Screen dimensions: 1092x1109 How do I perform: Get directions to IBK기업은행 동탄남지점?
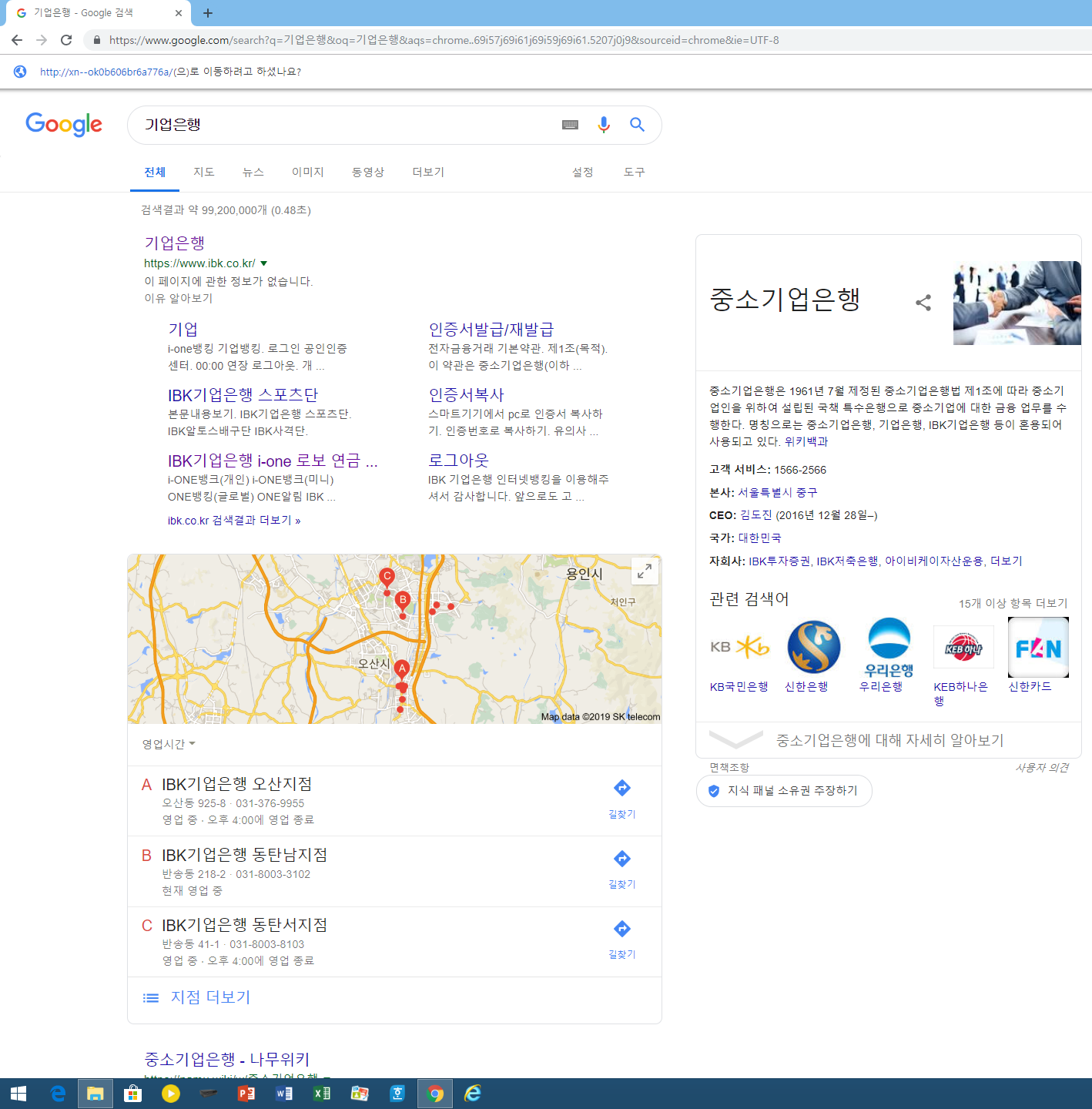pyautogui.click(x=622, y=869)
